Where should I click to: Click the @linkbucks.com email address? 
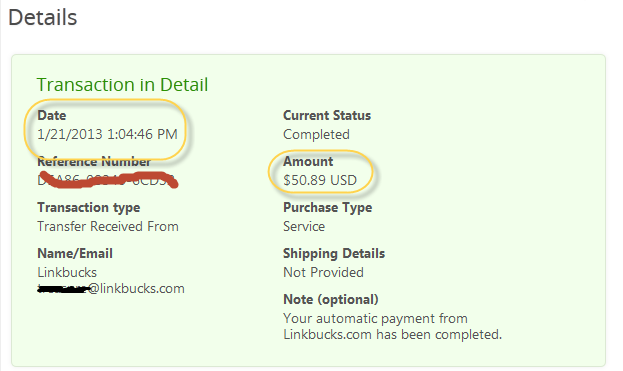click(x=111, y=288)
